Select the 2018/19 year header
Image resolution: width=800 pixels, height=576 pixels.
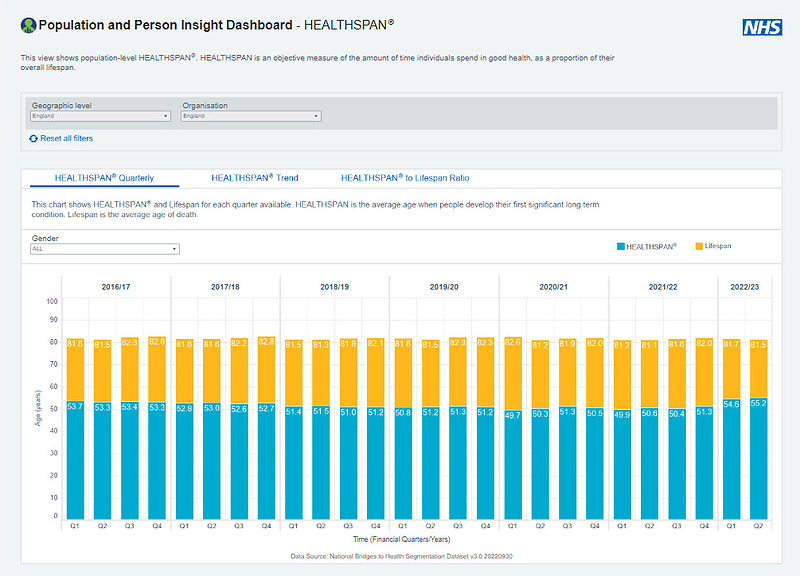(334, 286)
